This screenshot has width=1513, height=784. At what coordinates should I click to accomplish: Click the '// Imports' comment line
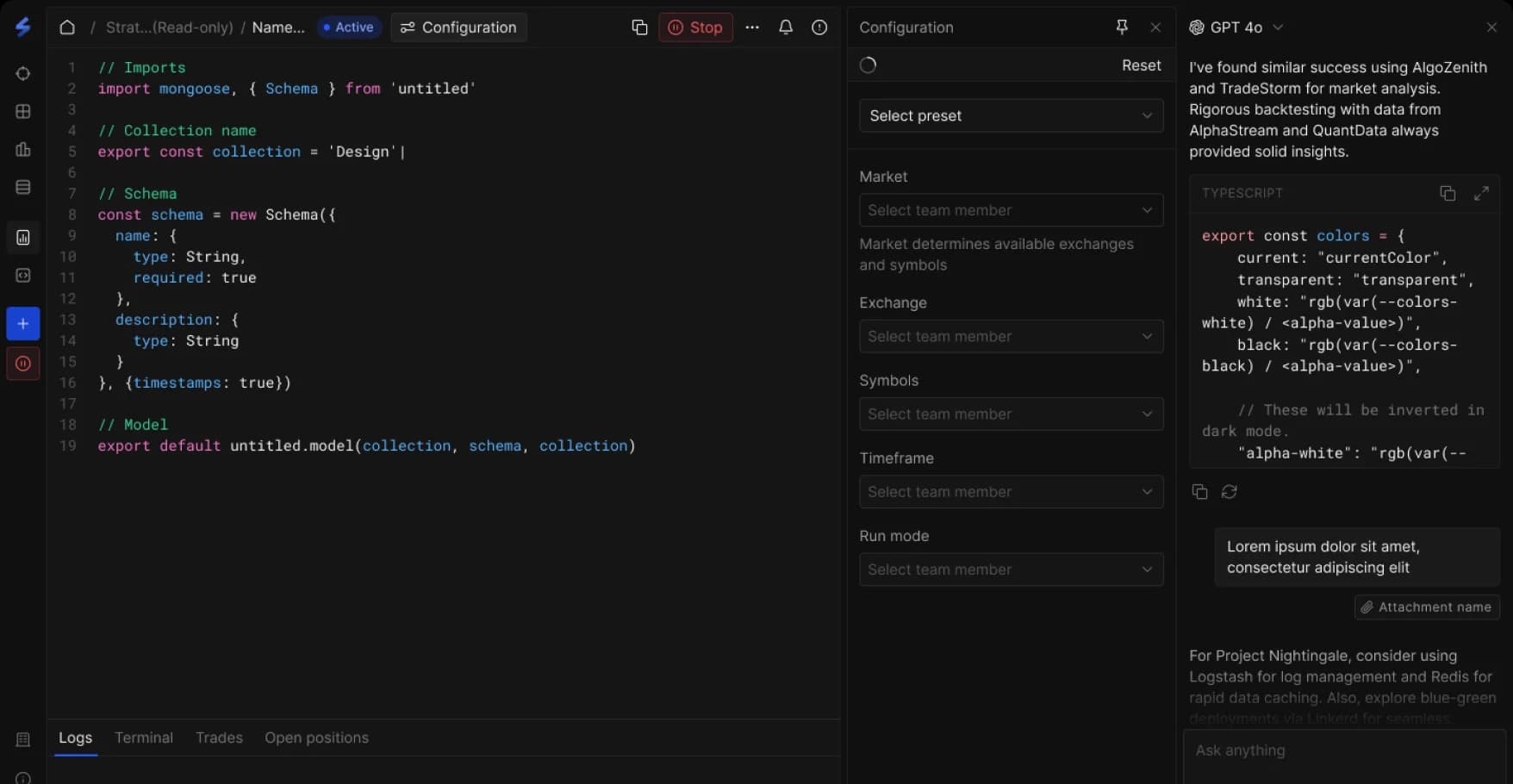click(x=141, y=67)
